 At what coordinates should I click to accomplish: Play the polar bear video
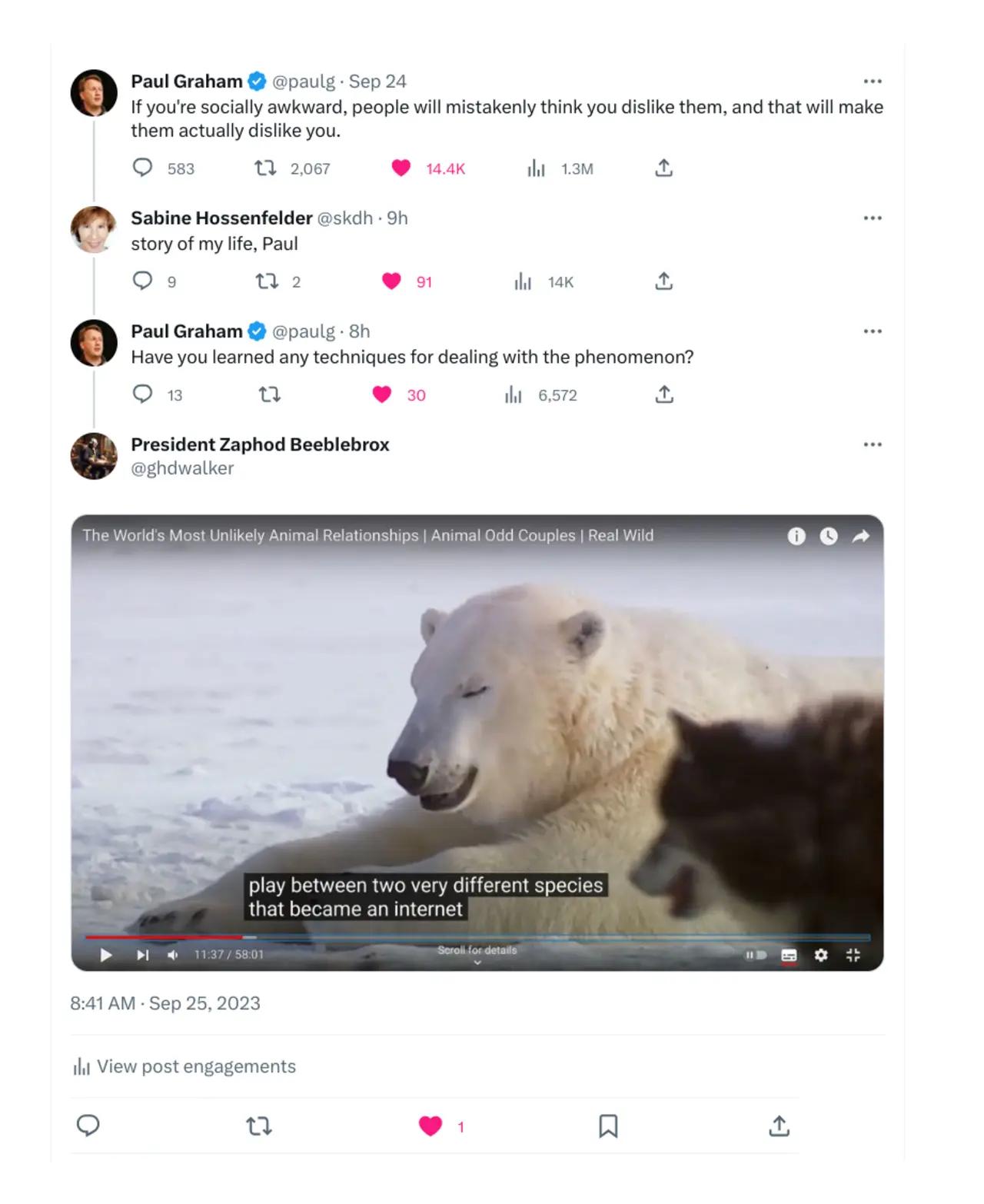click(x=106, y=955)
